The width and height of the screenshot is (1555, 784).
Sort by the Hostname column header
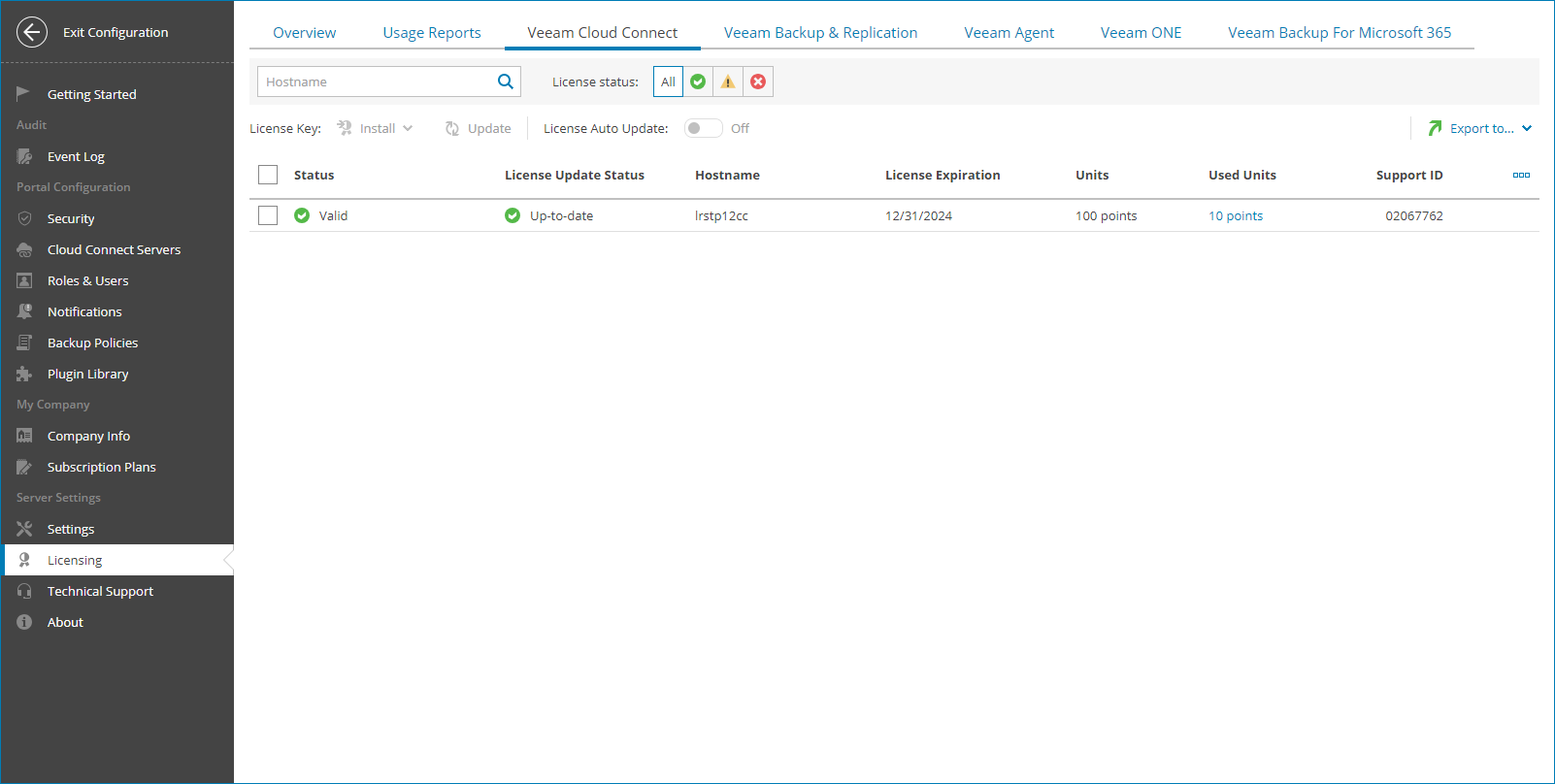coord(727,175)
